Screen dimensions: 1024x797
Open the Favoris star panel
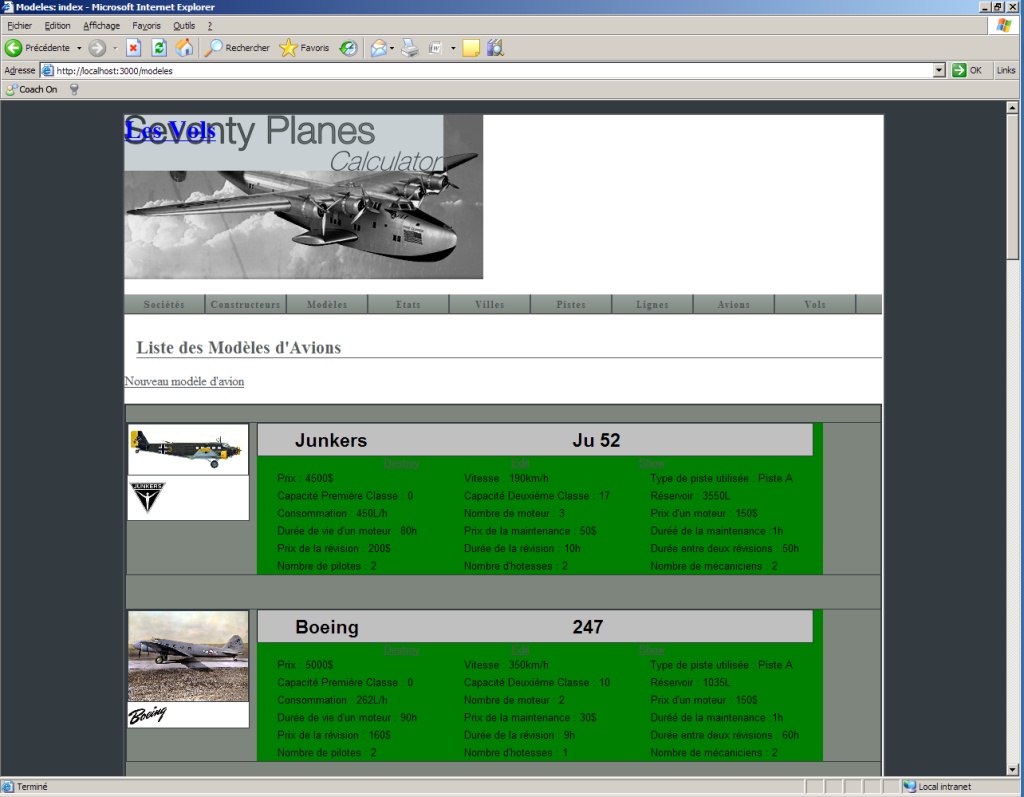pyautogui.click(x=304, y=48)
